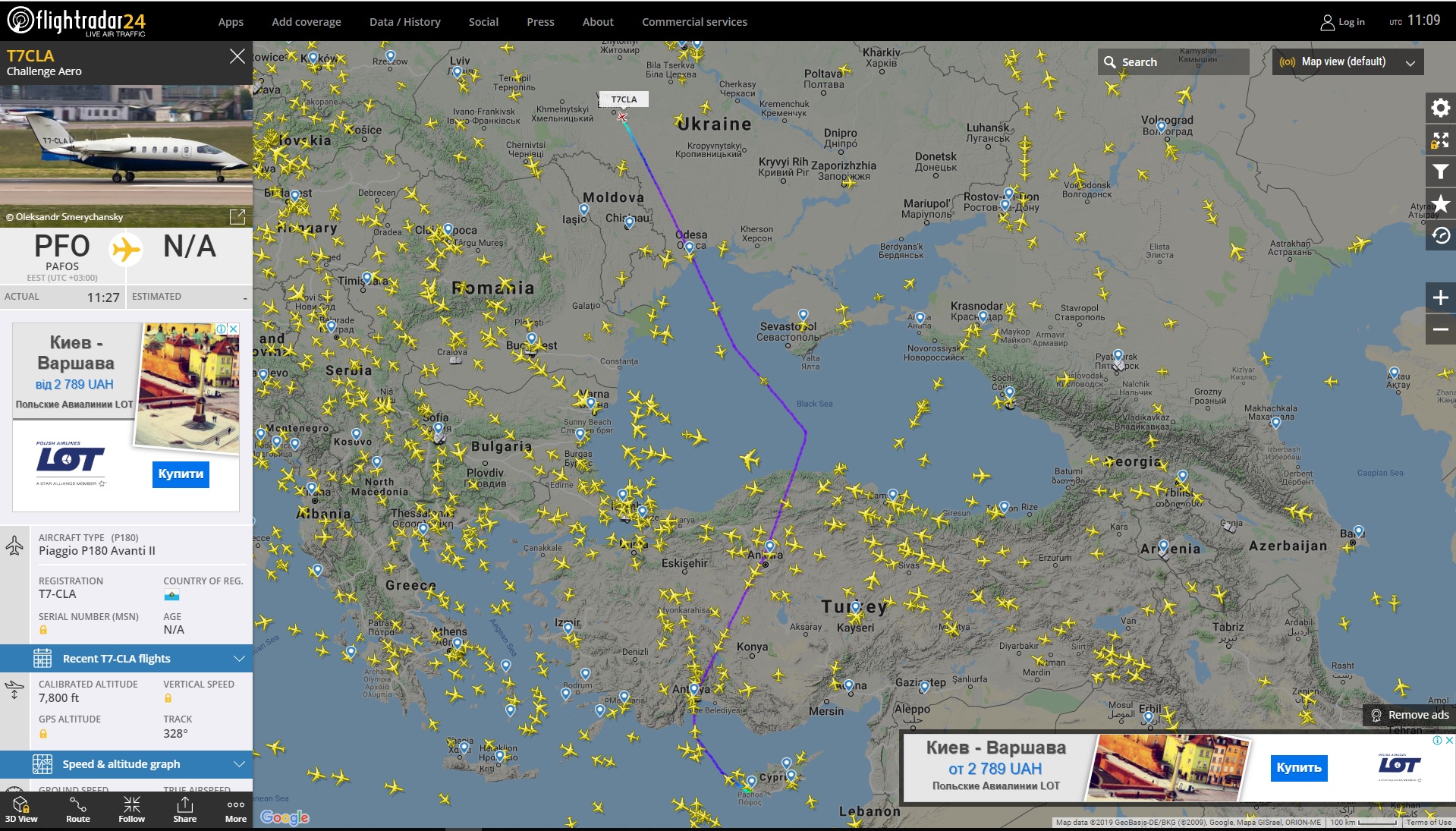Click the Log in link
Viewport: 1456px width, 831px height.
(x=1343, y=22)
